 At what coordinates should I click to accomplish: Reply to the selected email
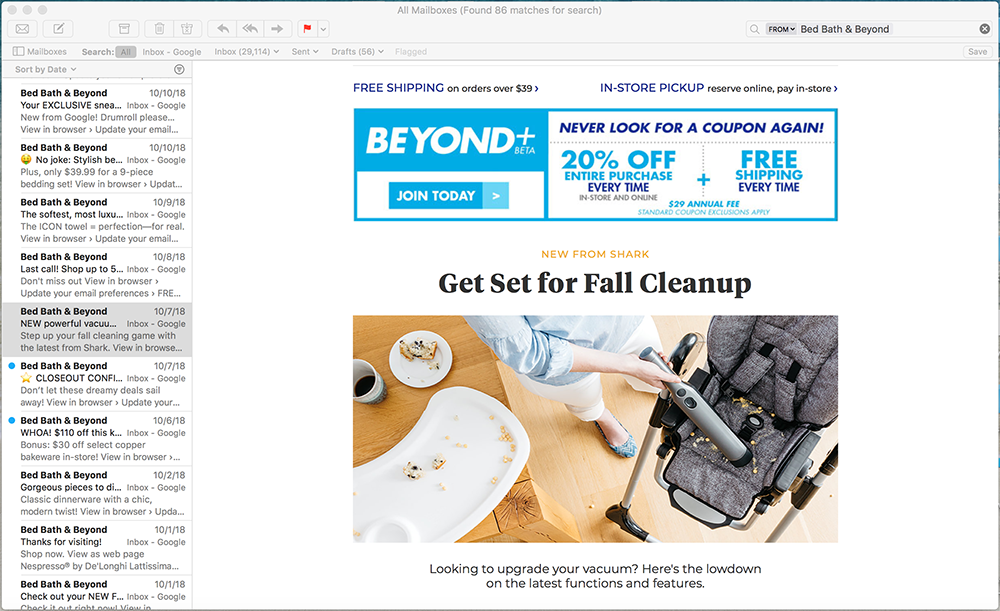click(223, 29)
